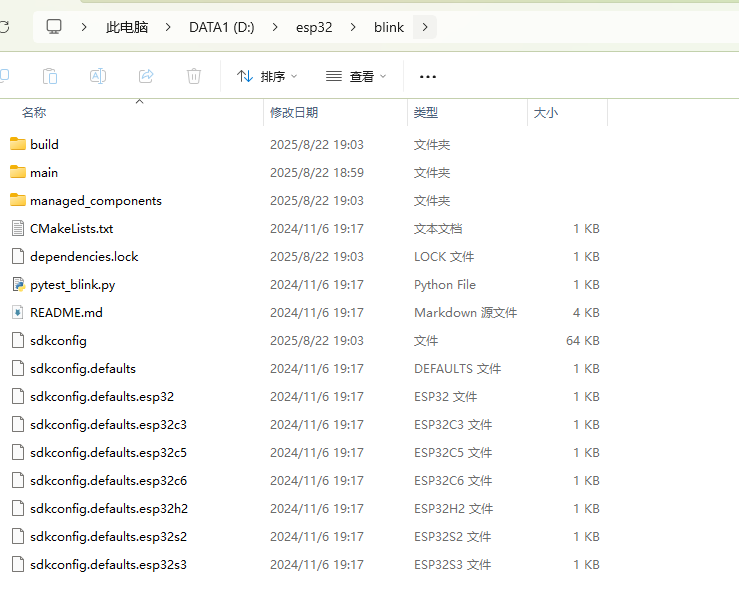This screenshot has height=613, width=739.
Task: Select the sdkconfig.defaults.esp32s3 file name
Action: coord(108,565)
